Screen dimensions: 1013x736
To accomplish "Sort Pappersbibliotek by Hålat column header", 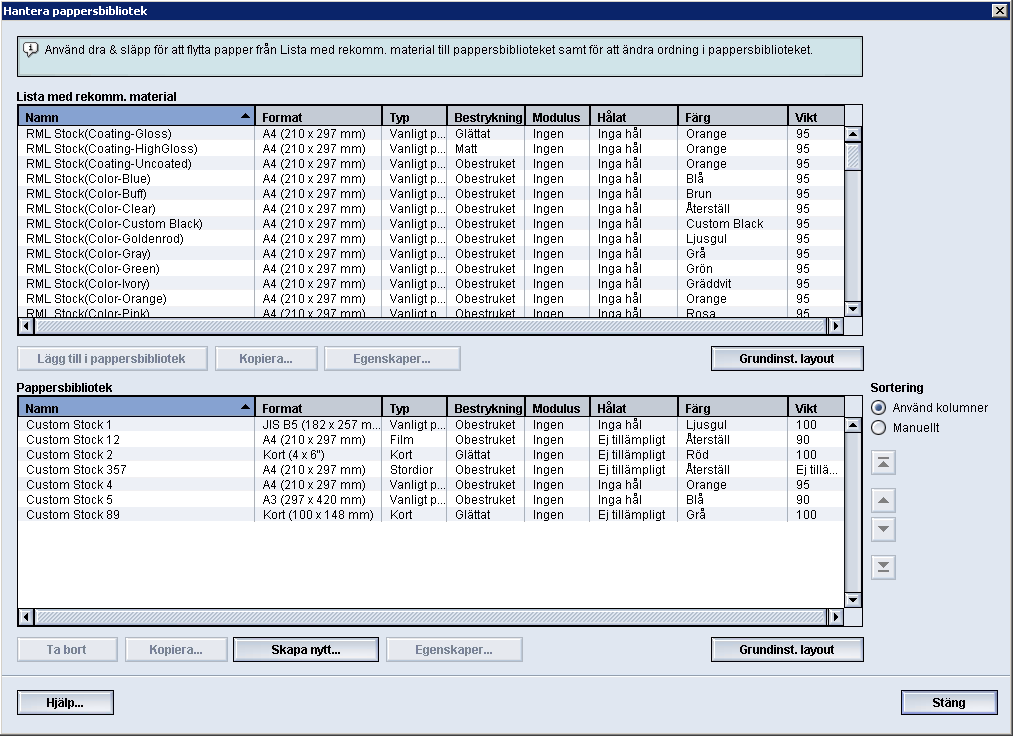I will pos(634,408).
